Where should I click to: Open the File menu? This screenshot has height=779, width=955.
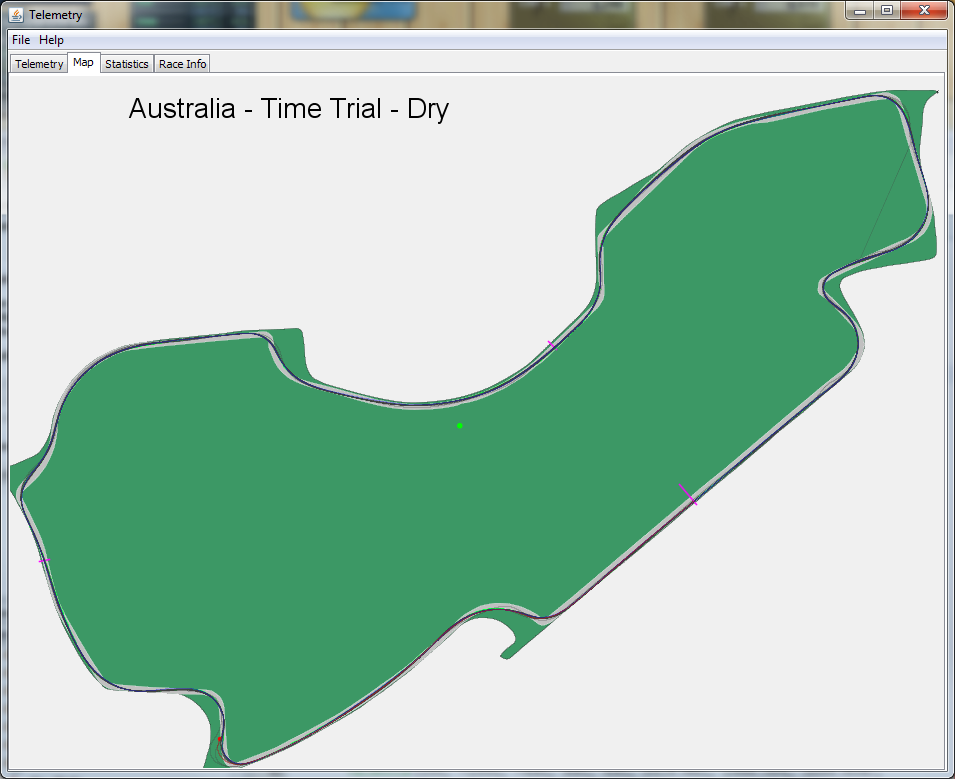click(x=21, y=40)
